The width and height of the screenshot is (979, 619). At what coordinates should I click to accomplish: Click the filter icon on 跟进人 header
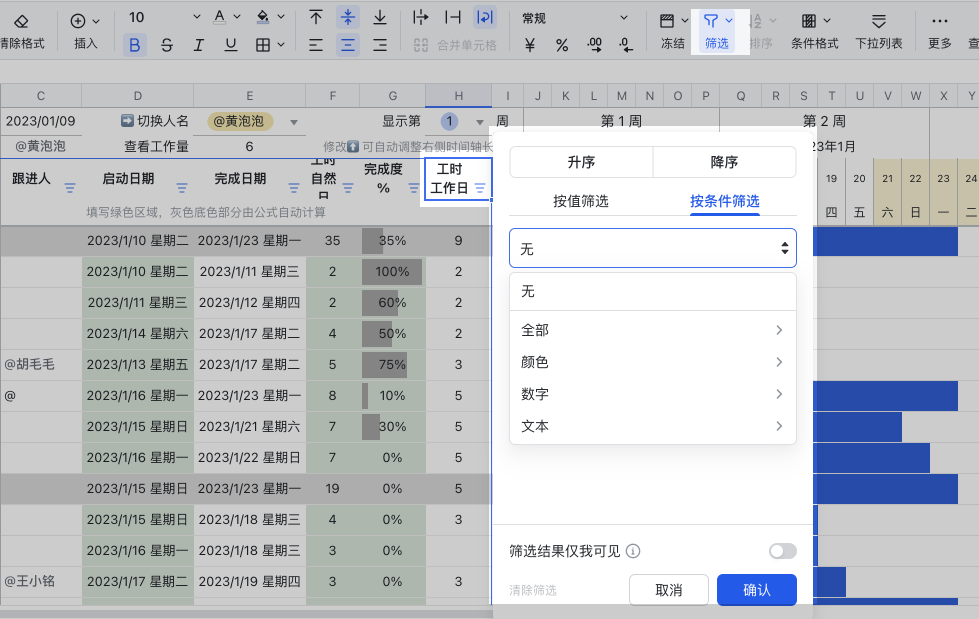pyautogui.click(x=70, y=187)
